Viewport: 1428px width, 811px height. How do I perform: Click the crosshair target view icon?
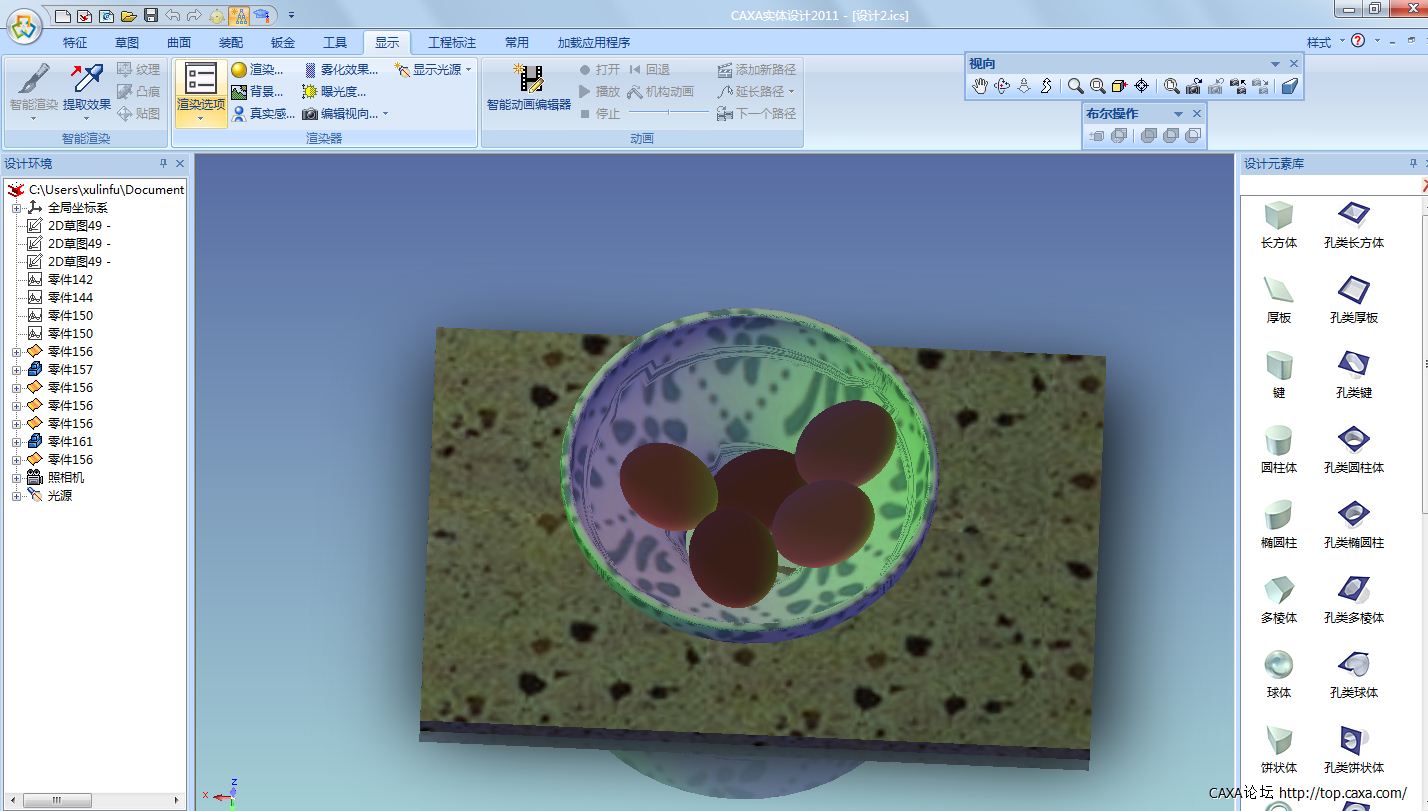[1142, 86]
